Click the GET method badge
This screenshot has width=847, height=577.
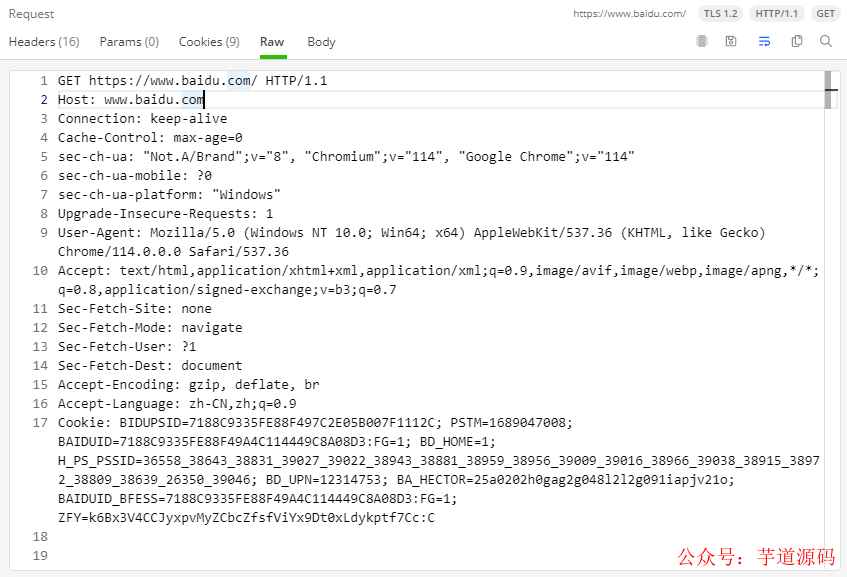click(x=825, y=14)
